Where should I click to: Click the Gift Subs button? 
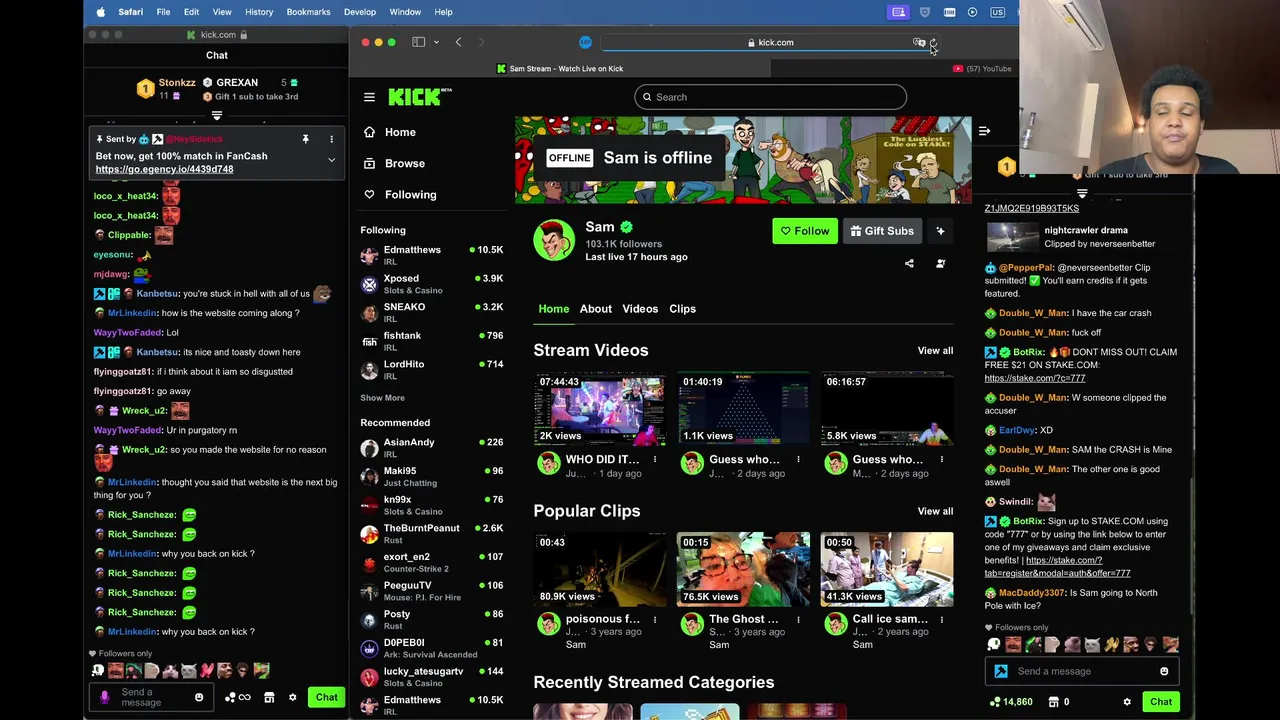[882, 231]
